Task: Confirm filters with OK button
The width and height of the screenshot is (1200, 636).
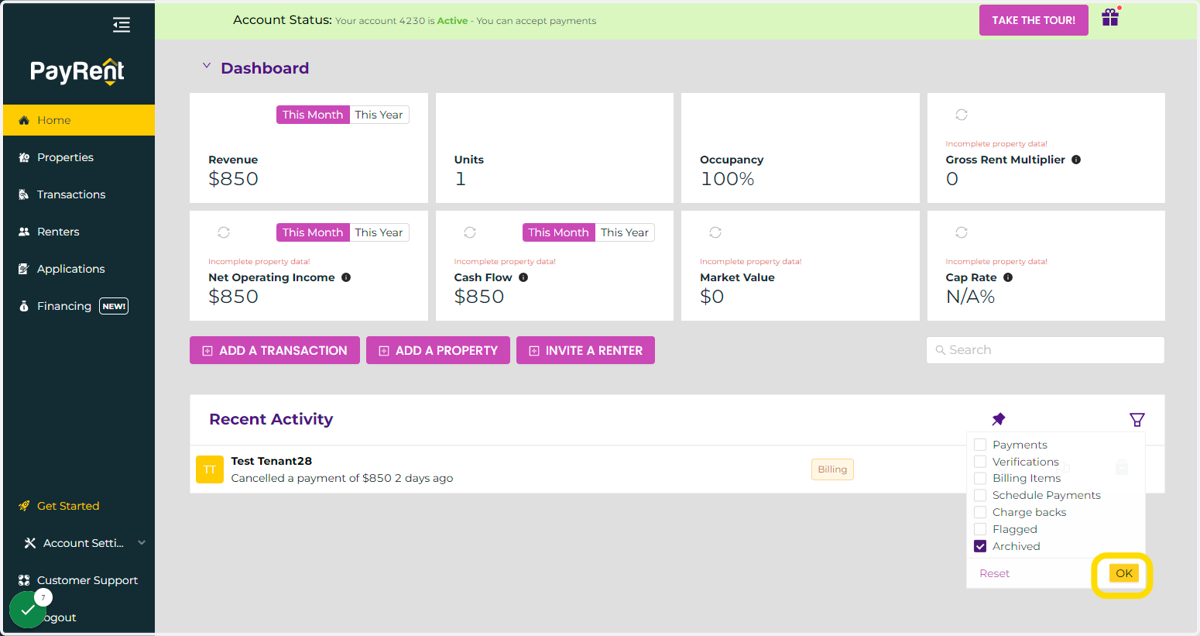Action: (1124, 573)
